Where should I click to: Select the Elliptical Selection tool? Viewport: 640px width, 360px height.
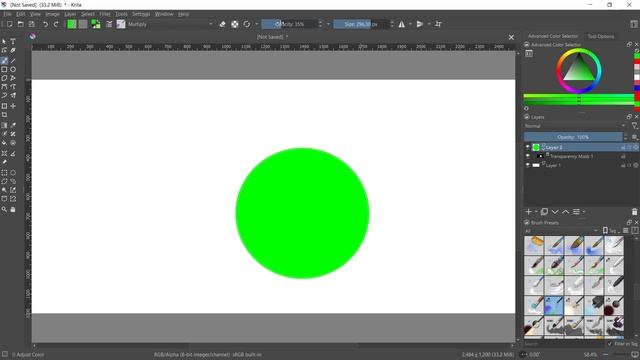click(13, 173)
